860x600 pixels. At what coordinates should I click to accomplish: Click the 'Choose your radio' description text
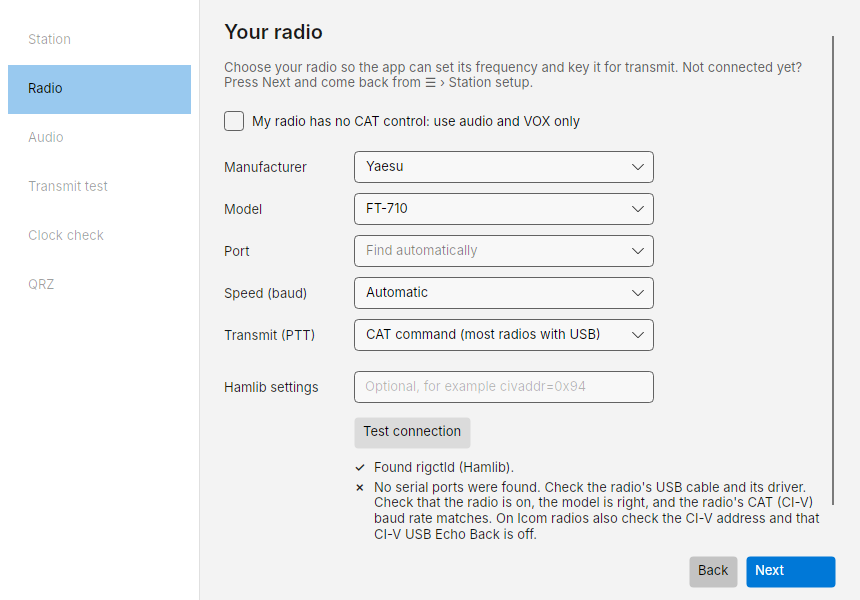point(513,75)
